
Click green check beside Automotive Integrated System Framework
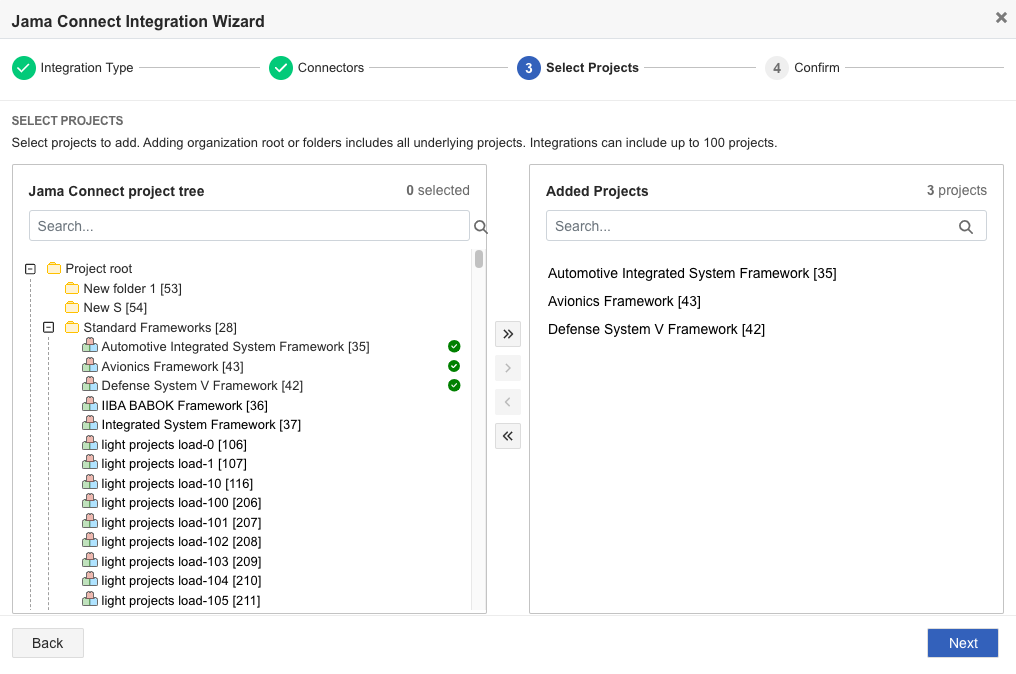pos(454,346)
